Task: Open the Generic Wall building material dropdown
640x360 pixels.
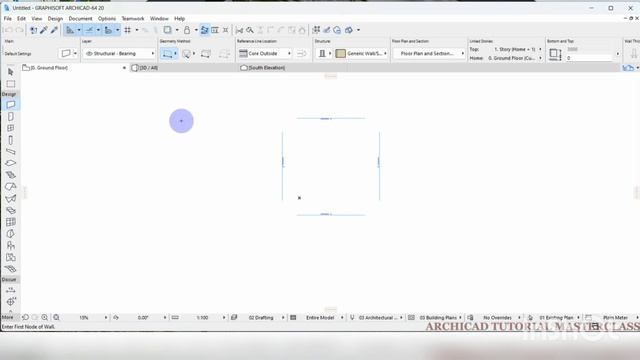Action: click(361, 53)
